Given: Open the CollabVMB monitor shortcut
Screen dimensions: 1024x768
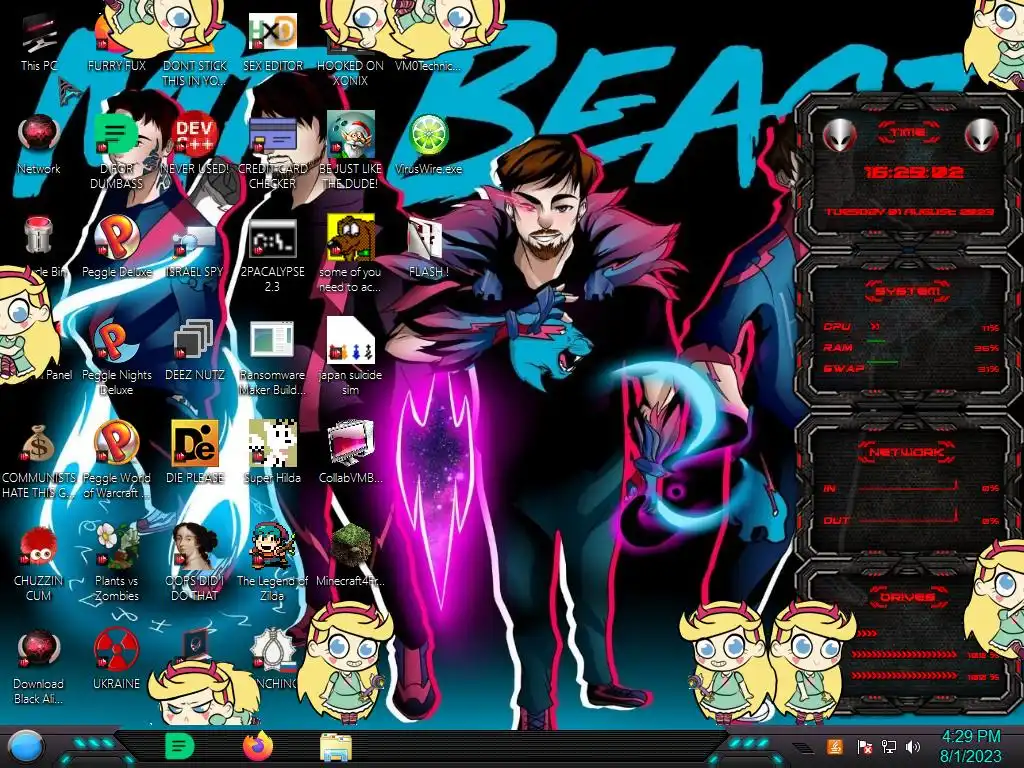Looking at the screenshot, I should 350,452.
